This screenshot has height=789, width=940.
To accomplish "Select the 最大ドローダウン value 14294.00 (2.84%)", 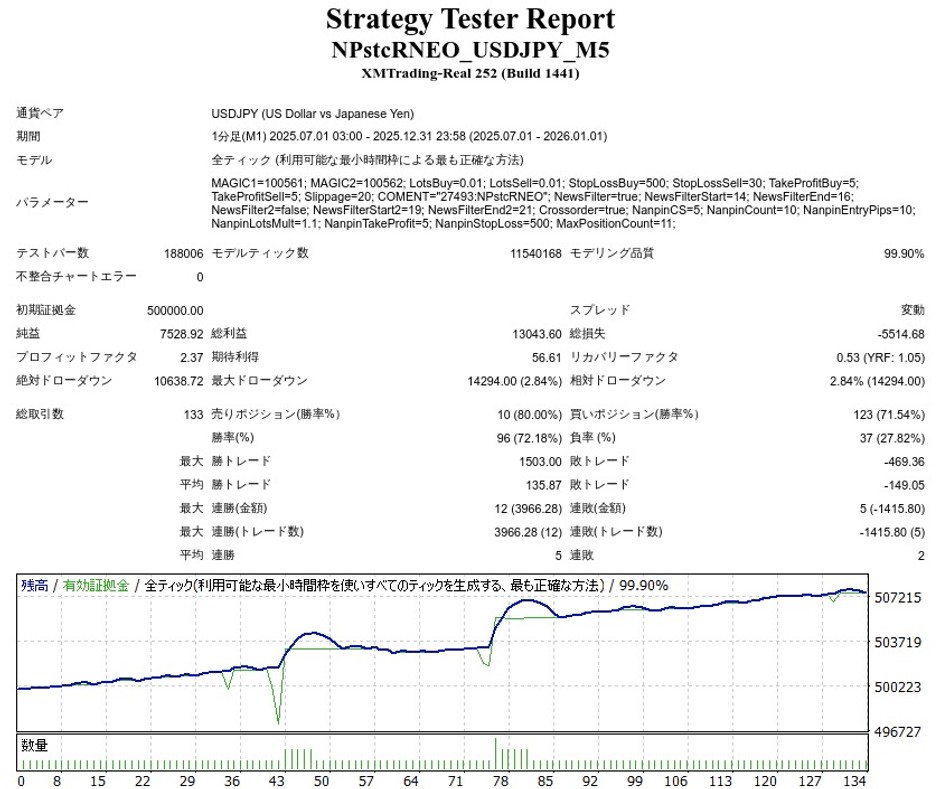I will pyautogui.click(x=507, y=381).
